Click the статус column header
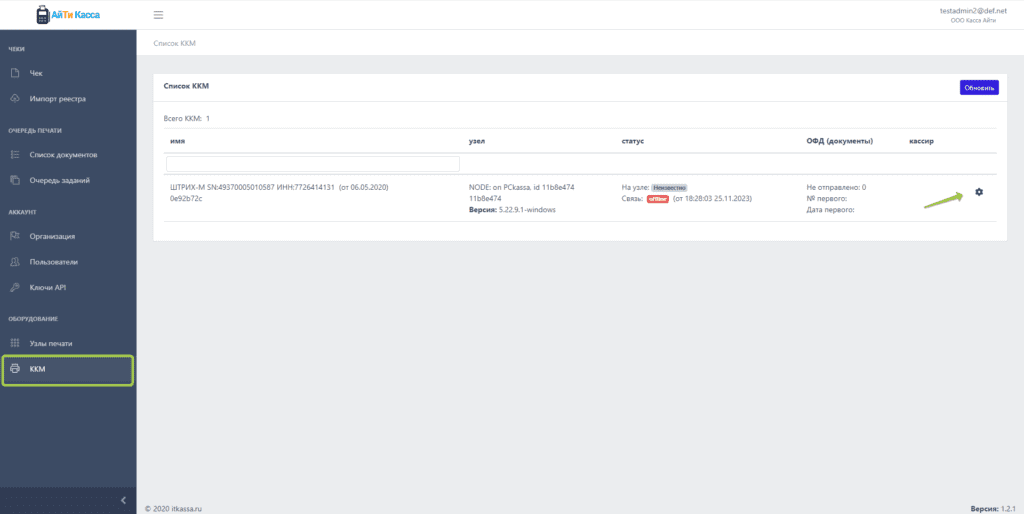Screen dimensions: 1024x514 pos(632,141)
